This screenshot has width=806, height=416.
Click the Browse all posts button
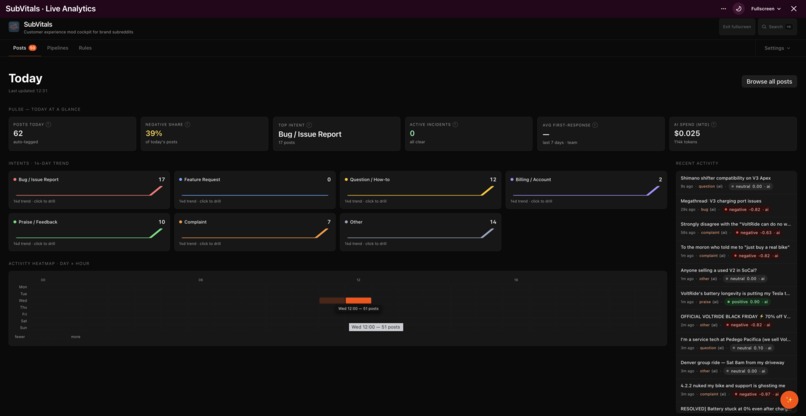point(769,81)
